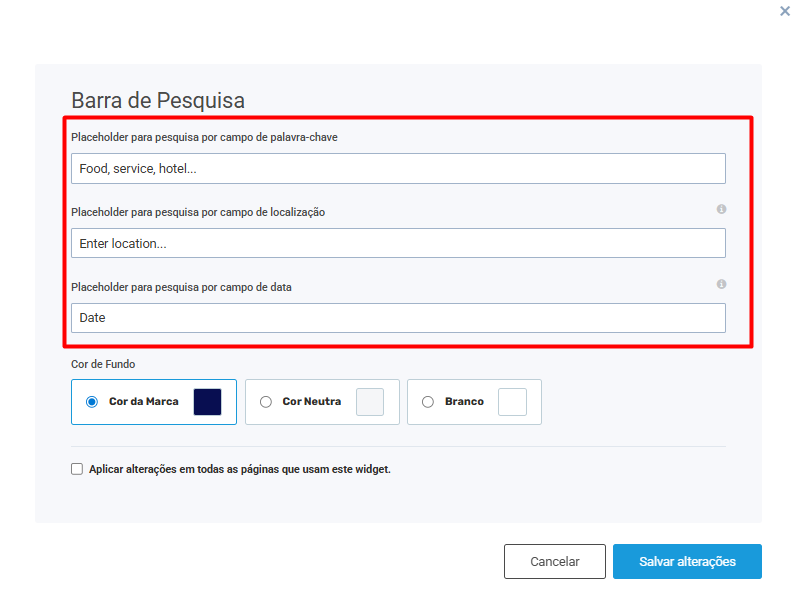793x589 pixels.
Task: Focus the 'Date' placeholder input field
Action: tap(399, 318)
